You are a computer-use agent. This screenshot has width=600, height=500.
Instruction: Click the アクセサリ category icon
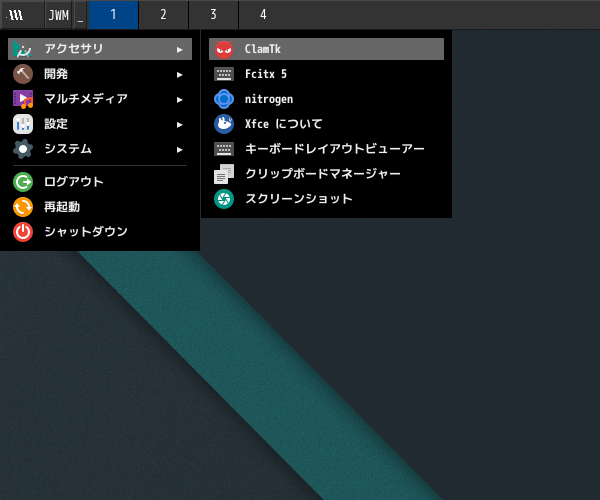click(x=23, y=49)
